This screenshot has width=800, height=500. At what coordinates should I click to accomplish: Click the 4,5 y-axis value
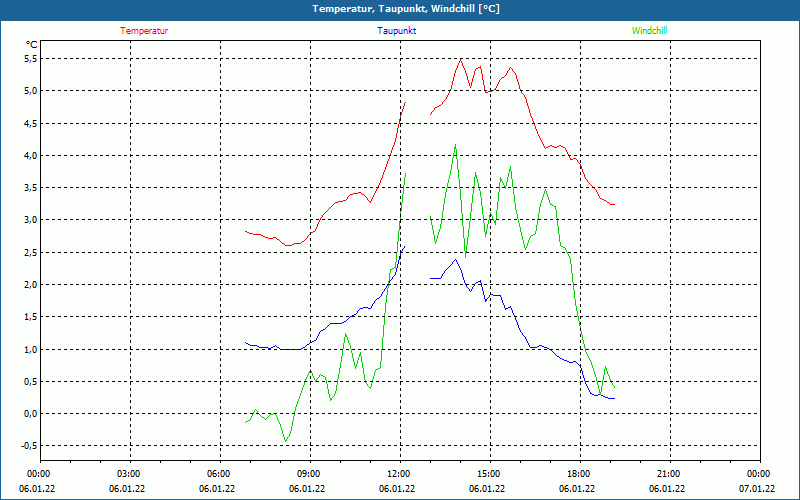click(31, 123)
